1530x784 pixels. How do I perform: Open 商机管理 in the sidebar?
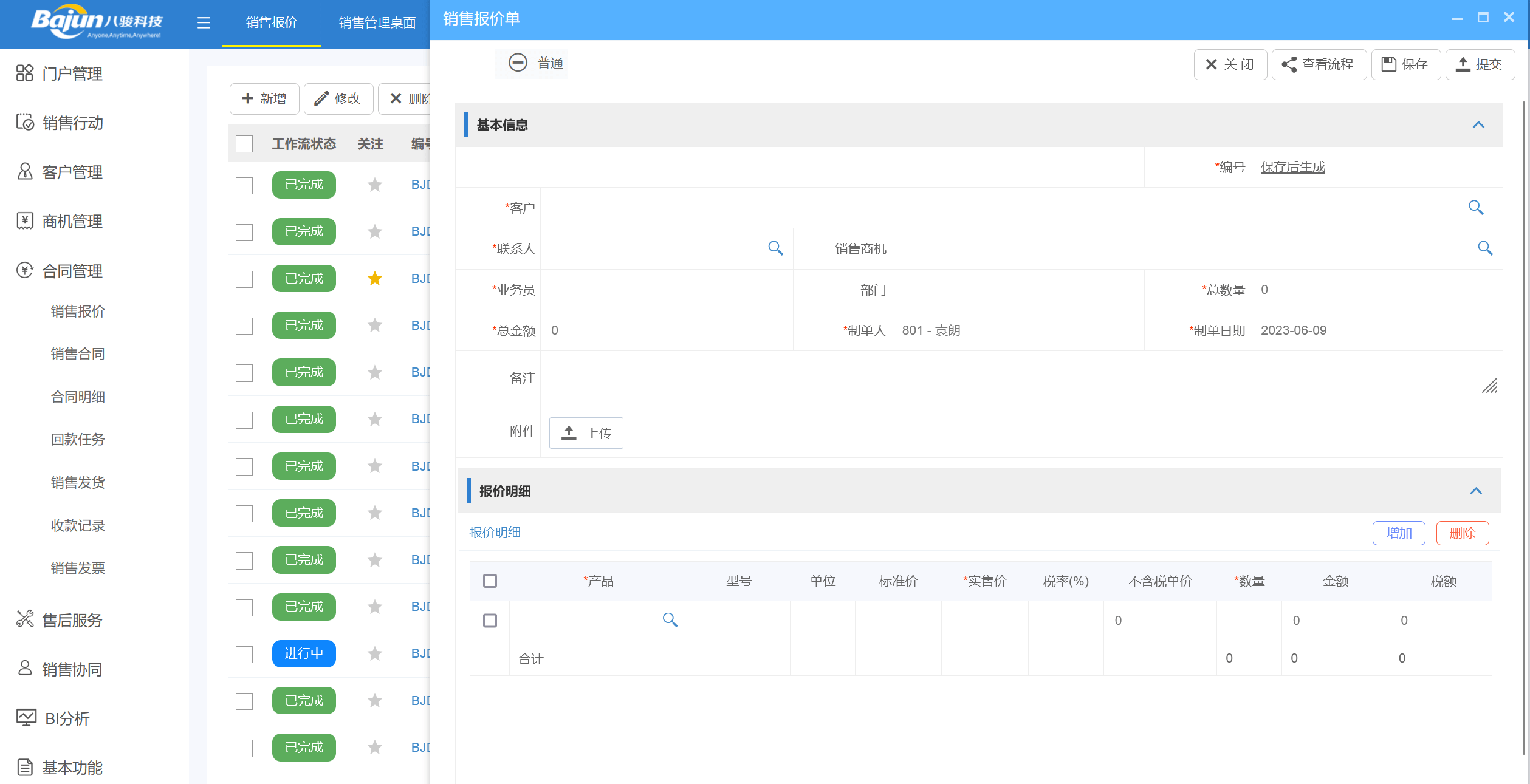point(72,221)
